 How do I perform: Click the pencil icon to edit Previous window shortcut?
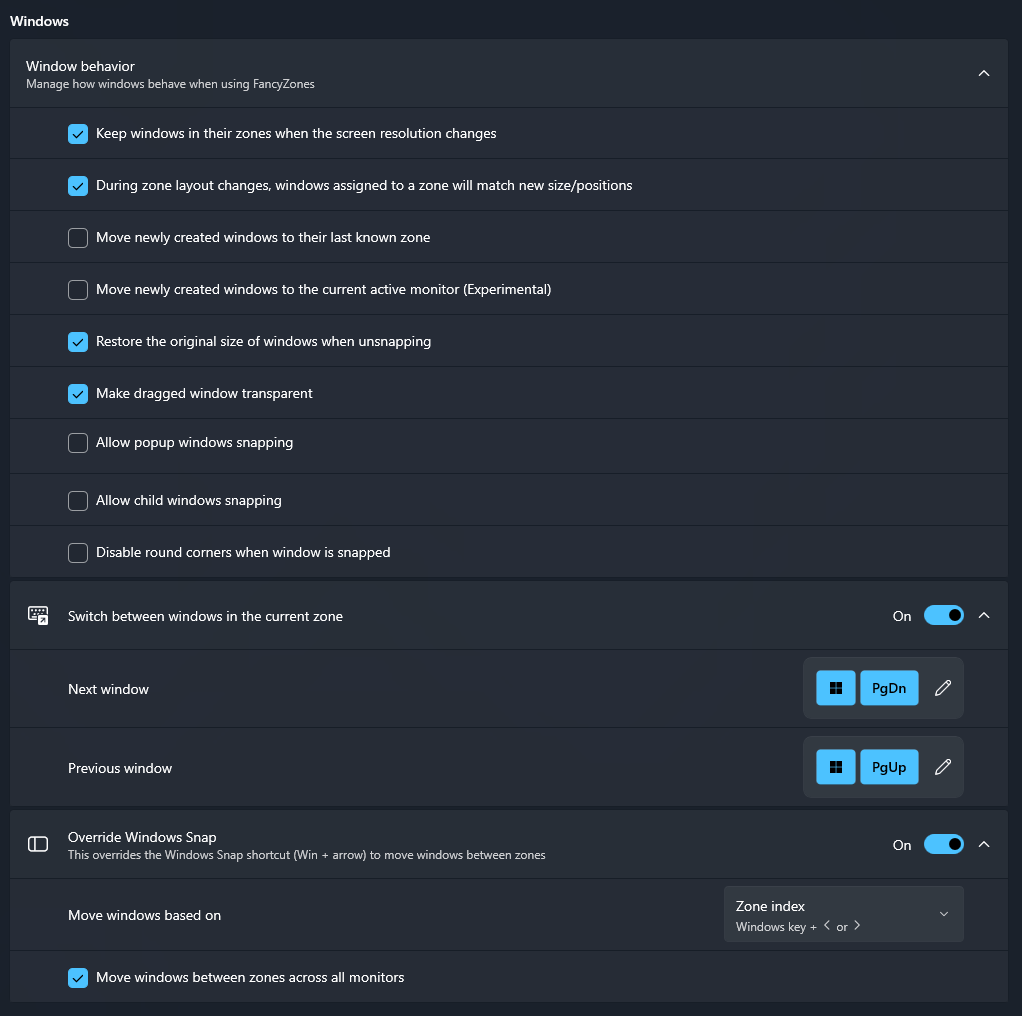[x=941, y=767]
